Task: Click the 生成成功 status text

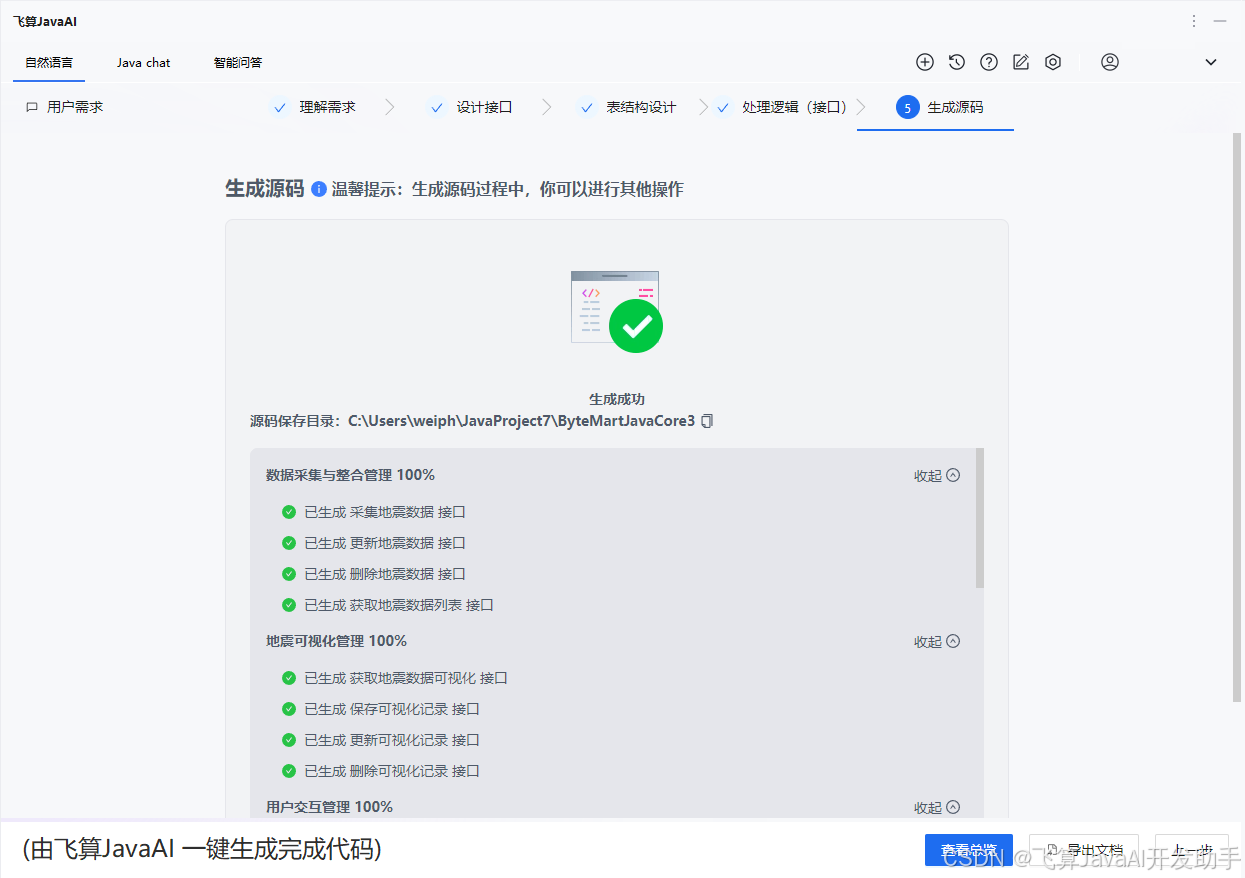Action: pos(617,399)
